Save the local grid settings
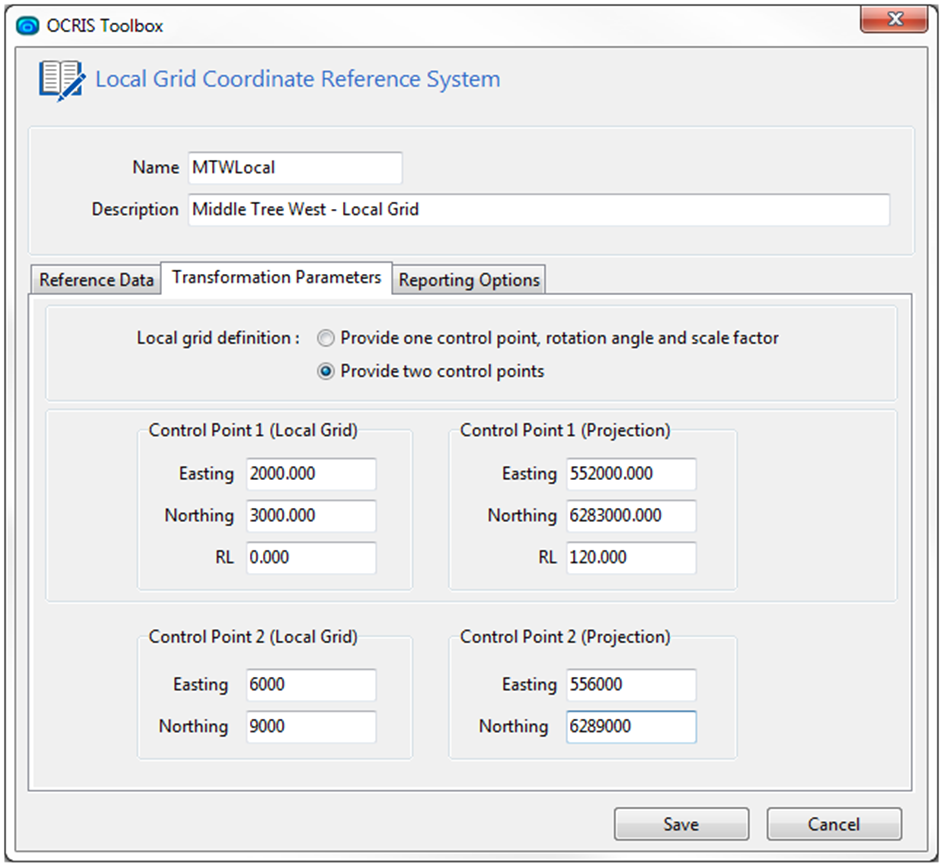The width and height of the screenshot is (943, 868). coord(681,824)
